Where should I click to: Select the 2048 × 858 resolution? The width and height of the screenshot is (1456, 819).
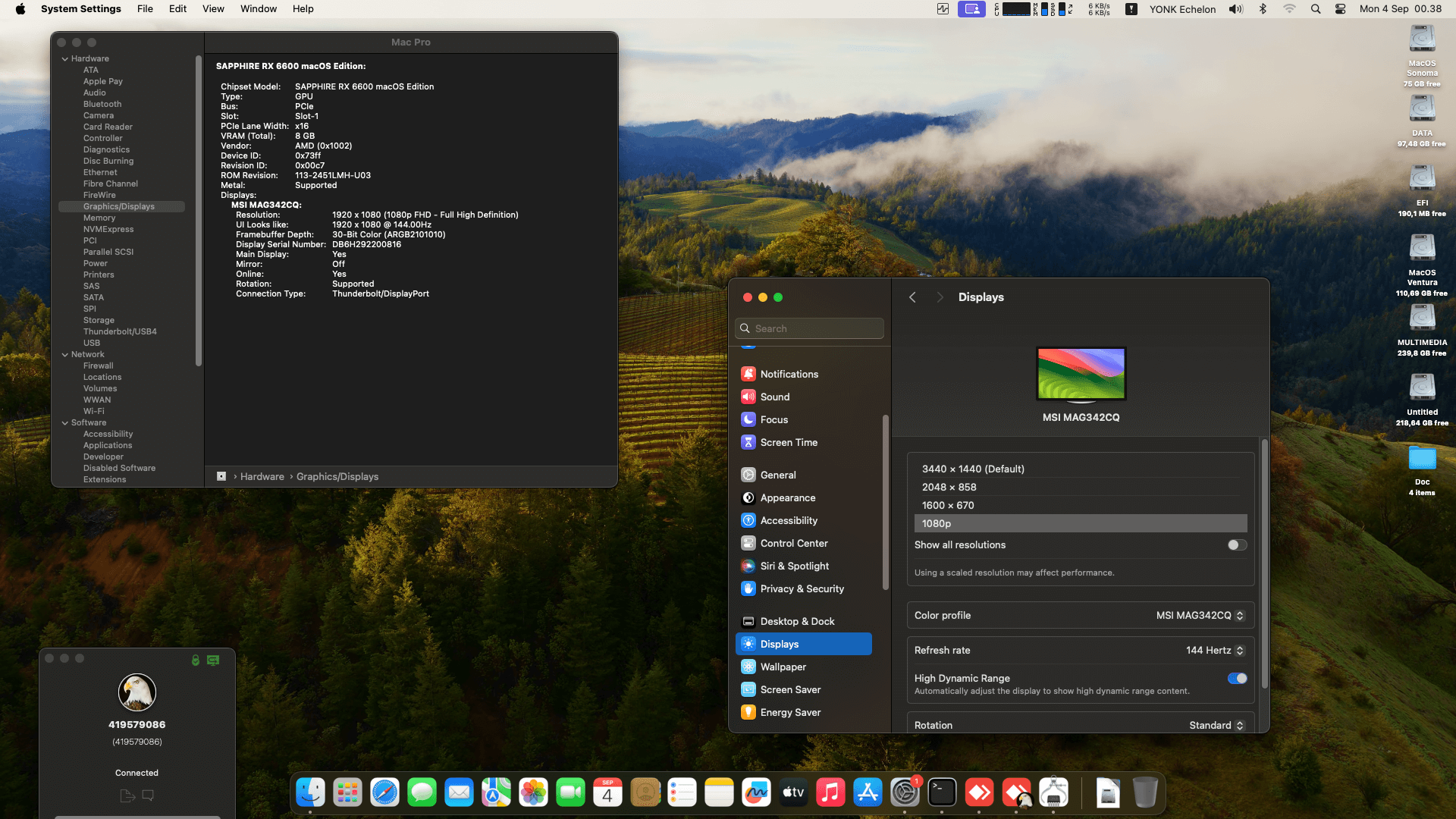[949, 487]
